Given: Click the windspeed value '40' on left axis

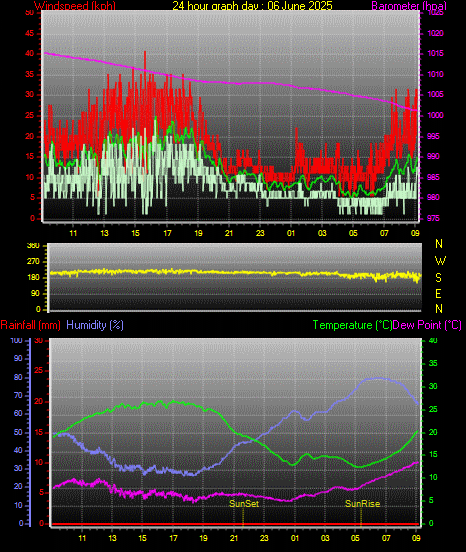Looking at the screenshot, I should pyautogui.click(x=30, y=54).
